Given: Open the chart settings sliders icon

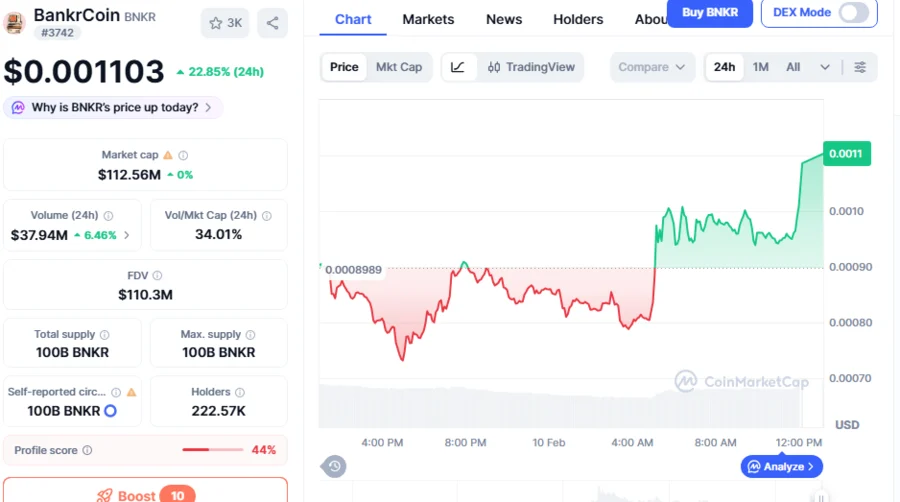Looking at the screenshot, I should point(861,67).
